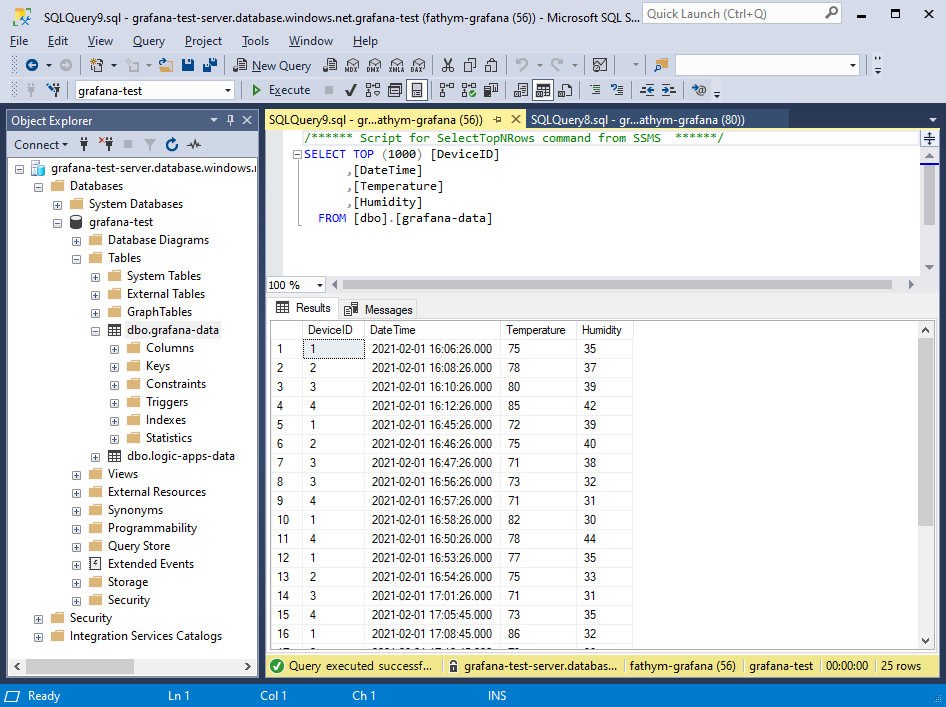Click the Increase Indent icon
The image size is (946, 707).
pos(668,90)
